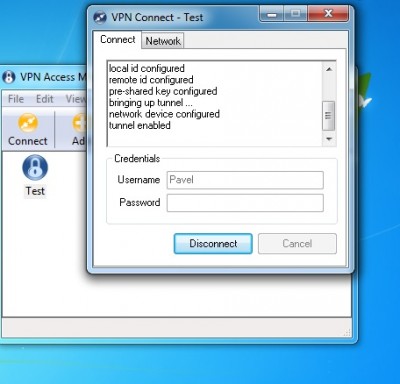Close the VPN Connect - Test window
Screen dimensions: 400x384
(x=328, y=14)
